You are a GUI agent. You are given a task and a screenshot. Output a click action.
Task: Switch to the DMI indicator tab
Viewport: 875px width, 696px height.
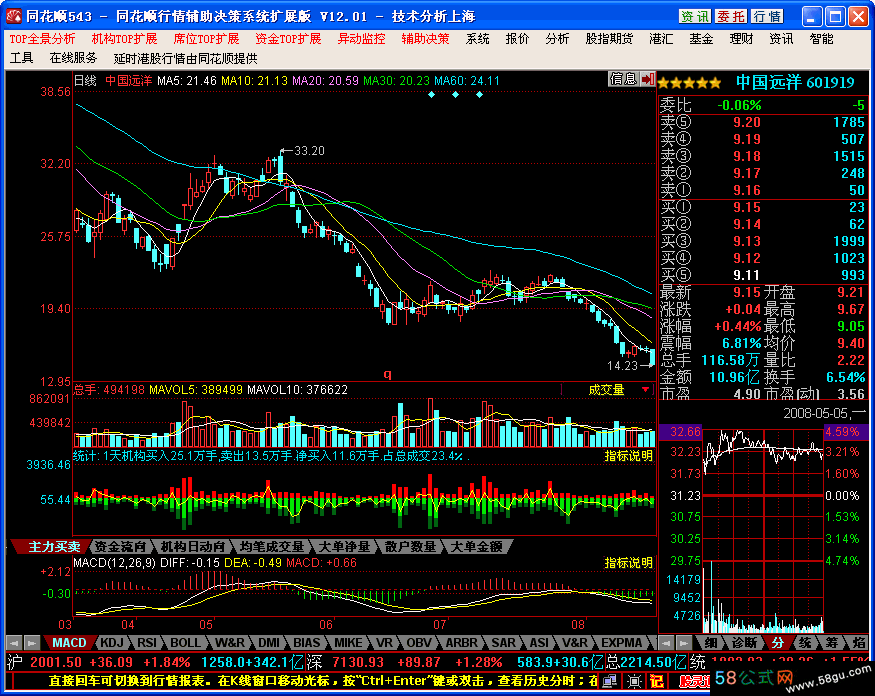click(x=268, y=643)
